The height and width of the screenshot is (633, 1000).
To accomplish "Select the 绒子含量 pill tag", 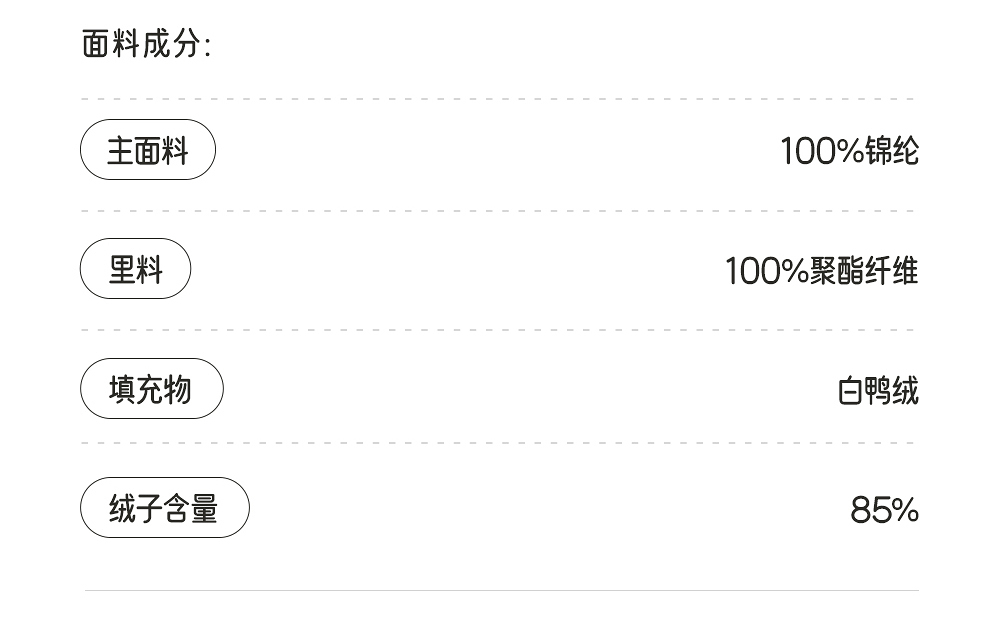I will pyautogui.click(x=164, y=508).
